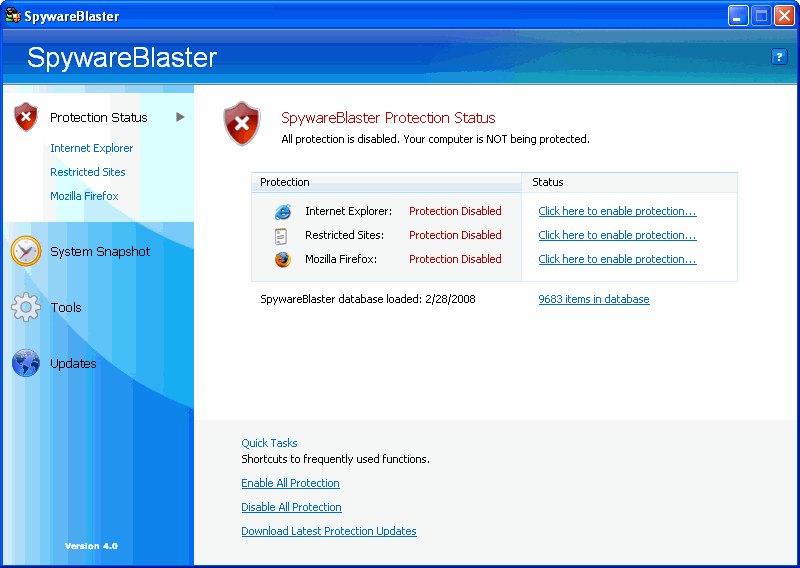The height and width of the screenshot is (568, 800).
Task: Select Internet Explorer in sidebar
Action: [x=92, y=148]
